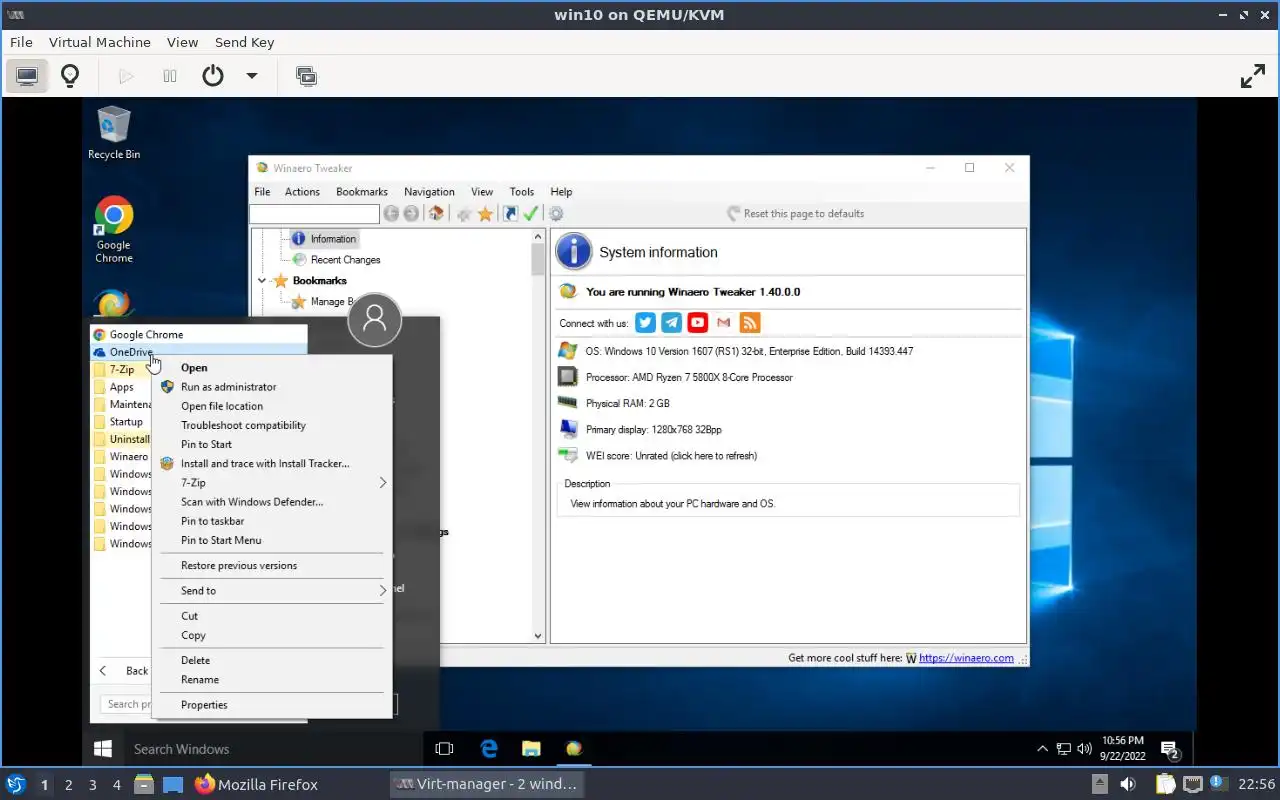Click the Back arrow in Start menu
Screen dimensions: 1280x800
click(x=103, y=671)
